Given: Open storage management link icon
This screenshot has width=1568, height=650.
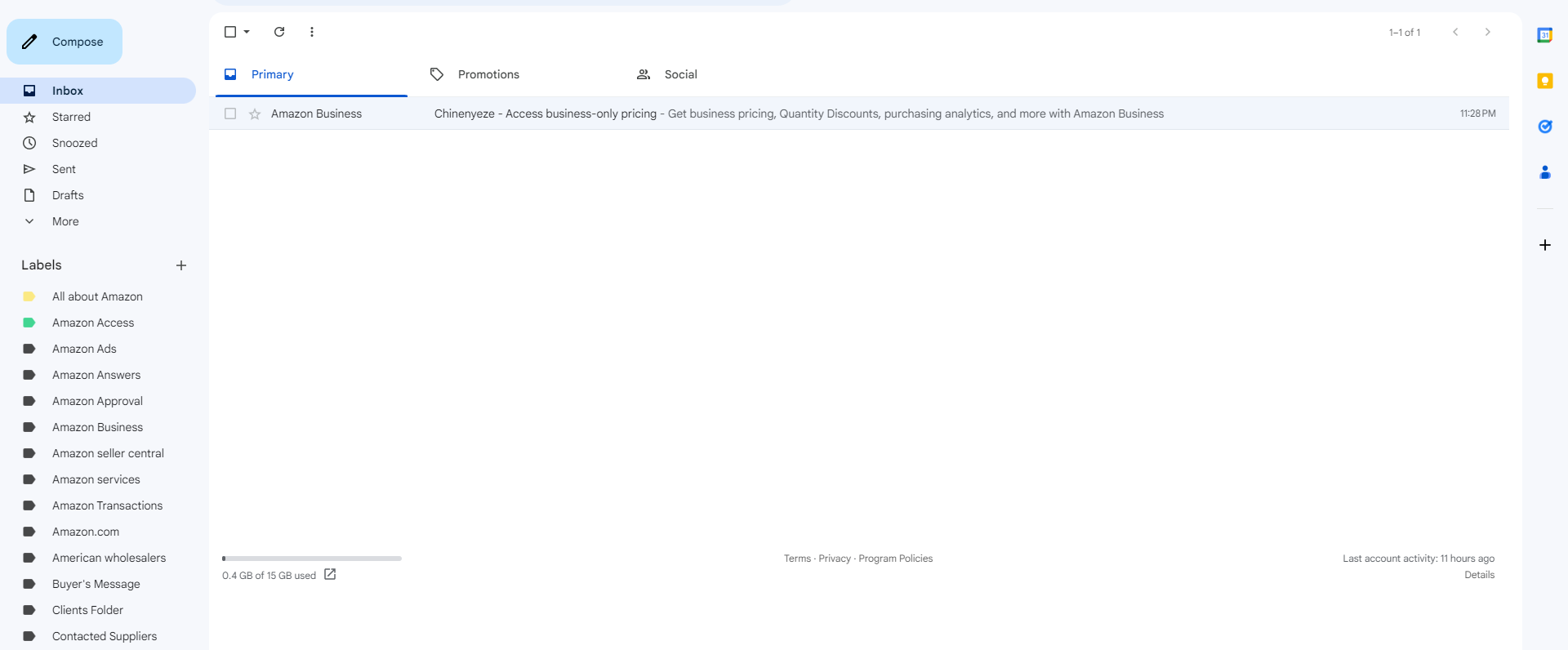Looking at the screenshot, I should click(x=330, y=574).
